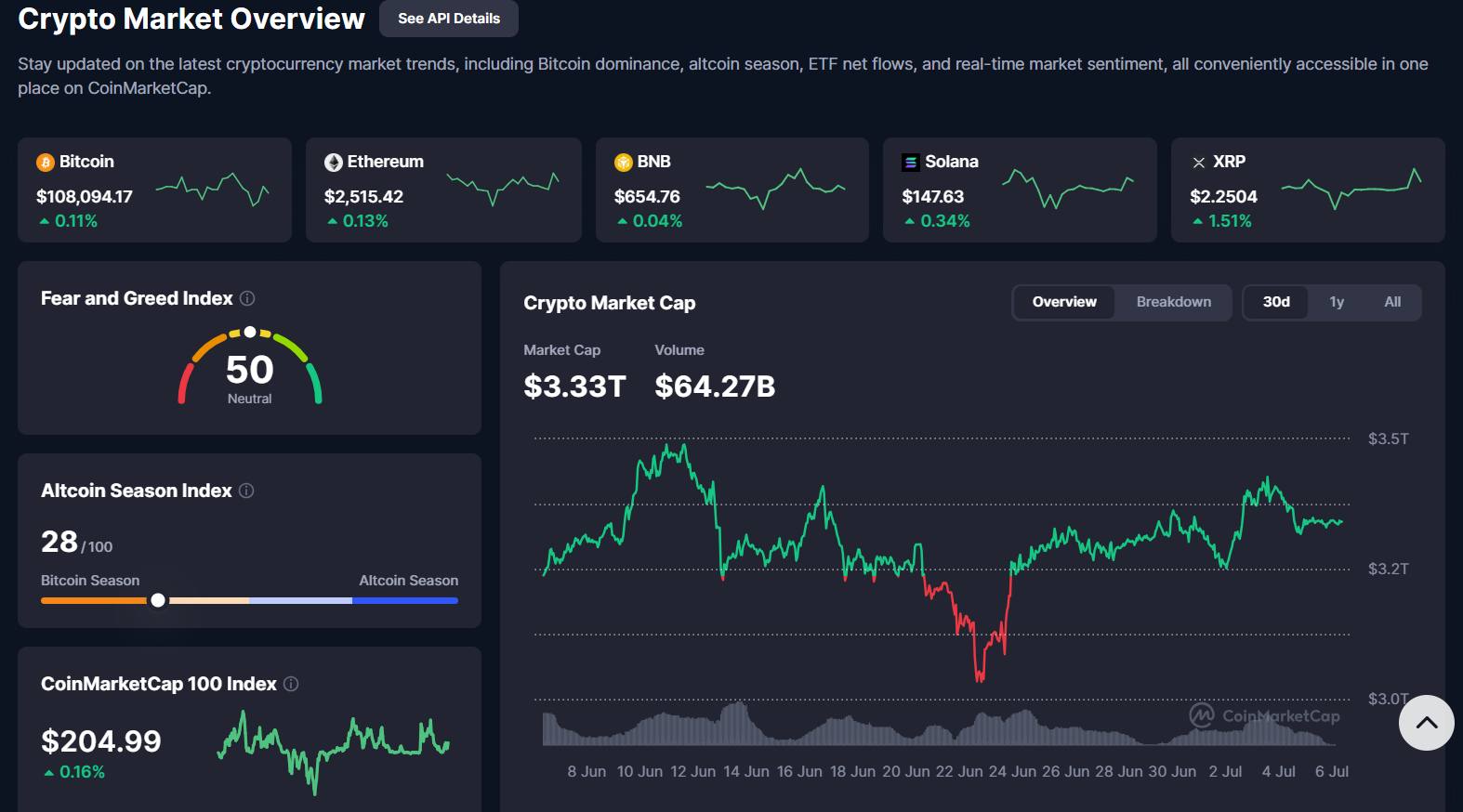Image resolution: width=1463 pixels, height=812 pixels.
Task: Click the Bitcoin sparkline chart
Action: coord(212,189)
